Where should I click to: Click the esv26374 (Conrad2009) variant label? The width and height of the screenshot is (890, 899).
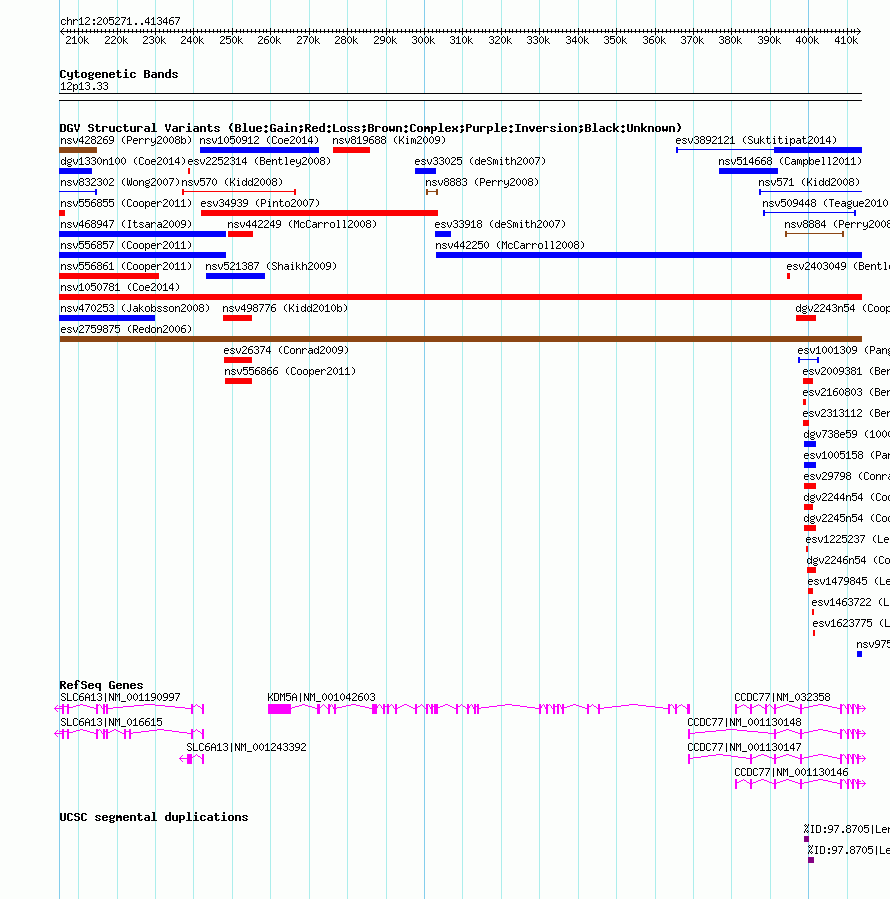tap(286, 350)
